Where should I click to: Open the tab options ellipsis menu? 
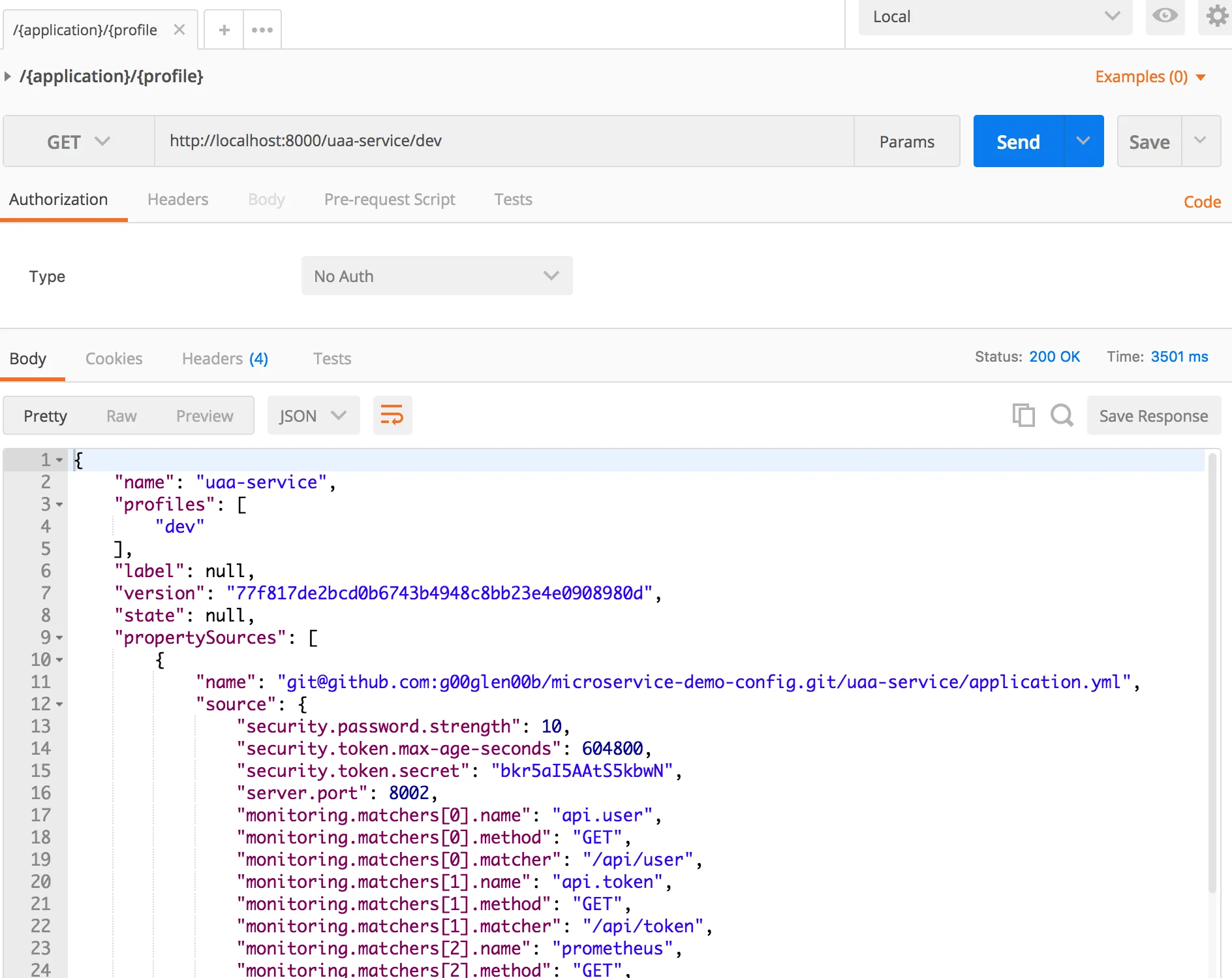click(x=262, y=30)
